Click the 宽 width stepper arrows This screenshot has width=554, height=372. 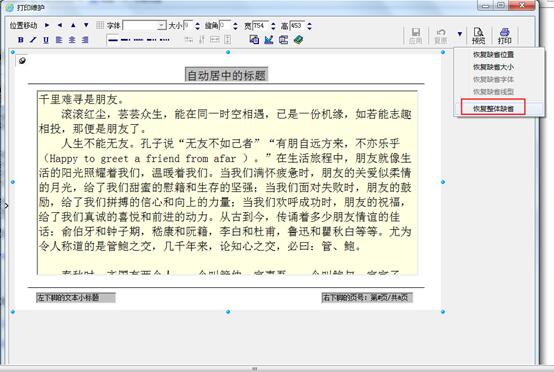tap(273, 25)
